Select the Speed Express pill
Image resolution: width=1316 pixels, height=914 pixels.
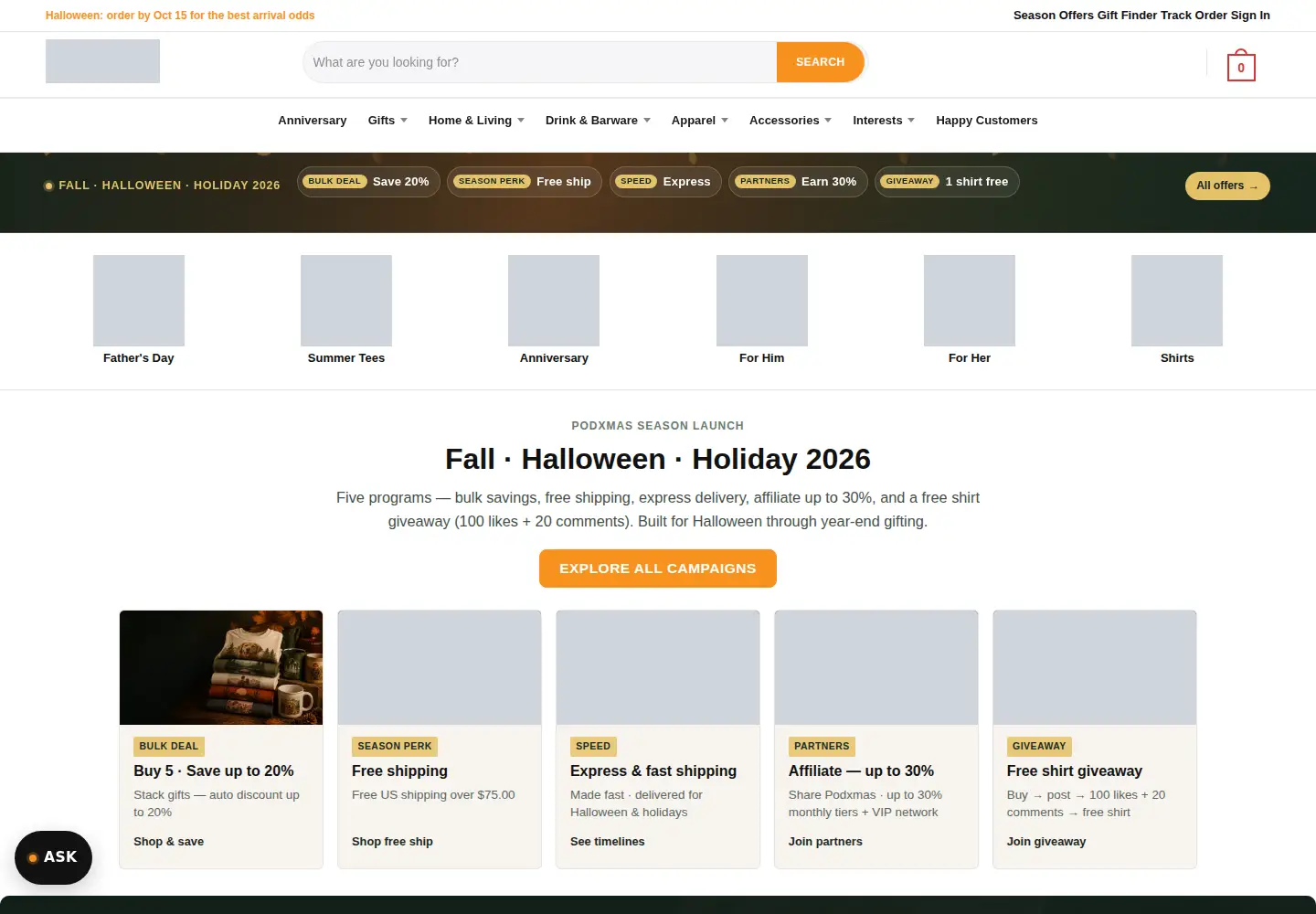tap(665, 182)
